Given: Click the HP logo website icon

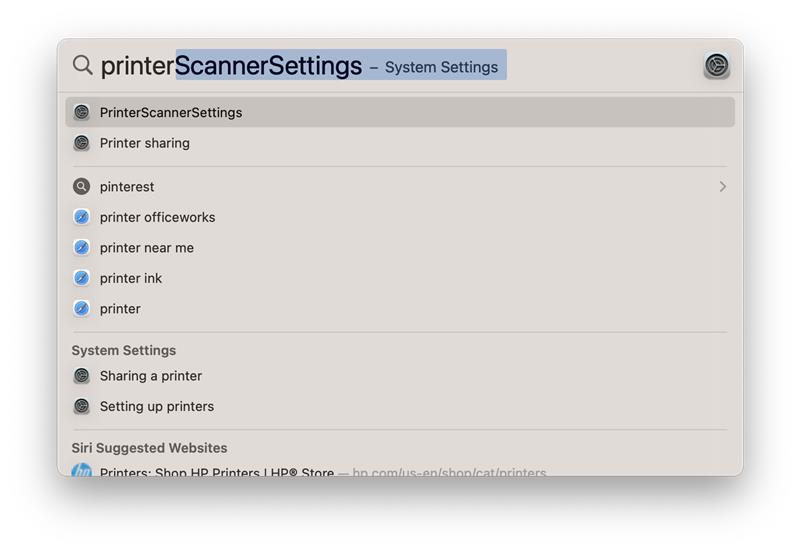Looking at the screenshot, I should (82, 471).
